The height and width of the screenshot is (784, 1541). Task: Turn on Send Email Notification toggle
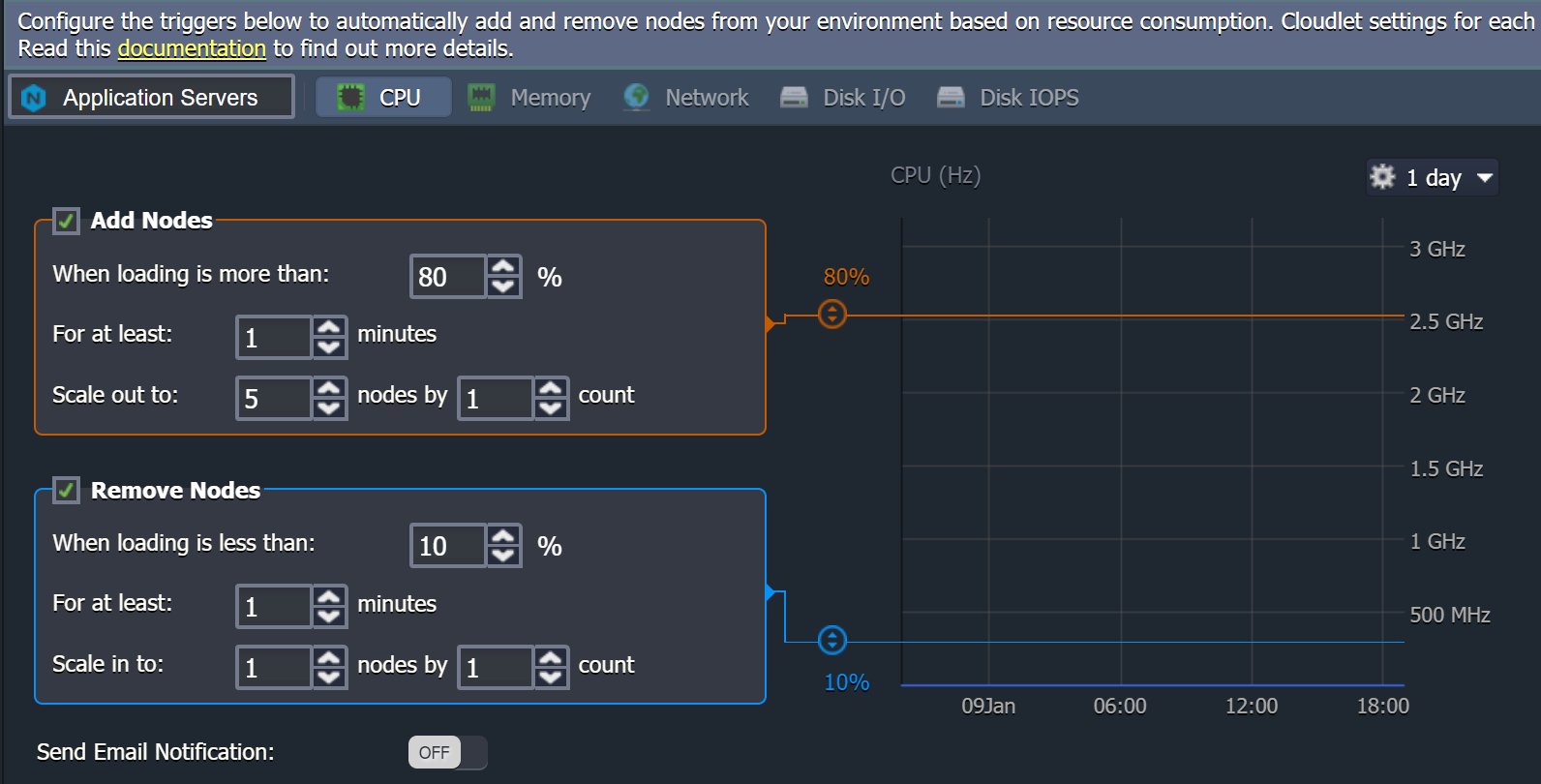(x=447, y=752)
